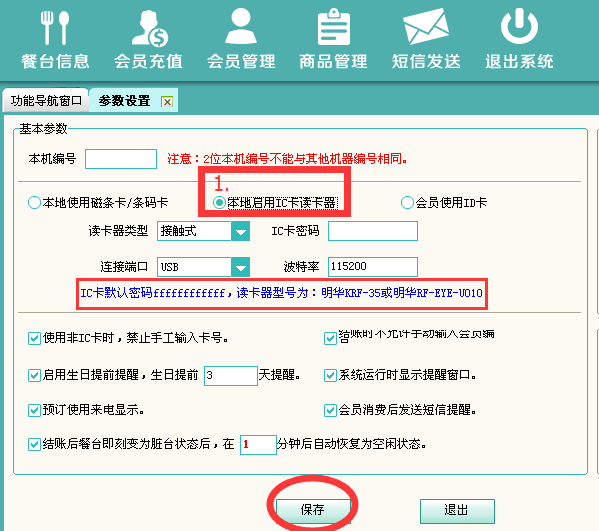Viewport: 599px width, 531px height.
Task: Uncheck 系统运行时显示提醒窗口 checkbox
Action: pyautogui.click(x=330, y=376)
